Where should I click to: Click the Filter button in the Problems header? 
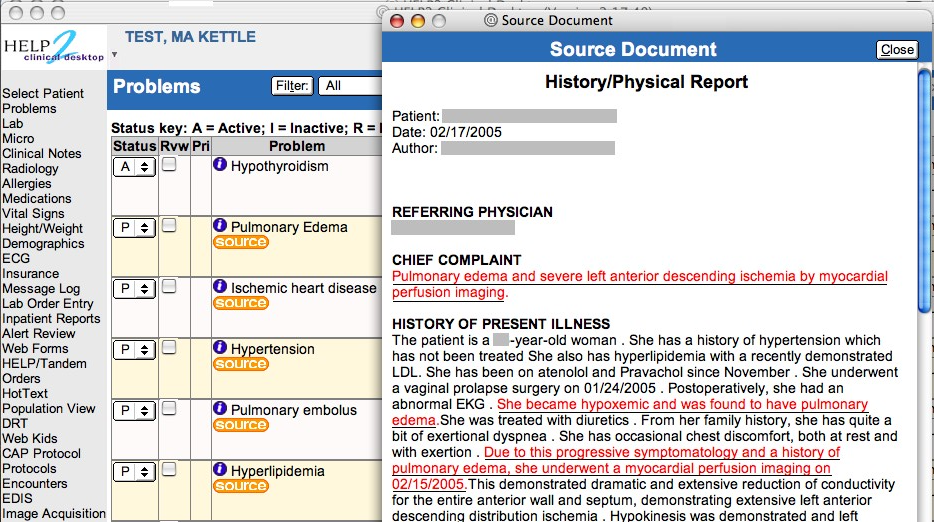(x=292, y=86)
